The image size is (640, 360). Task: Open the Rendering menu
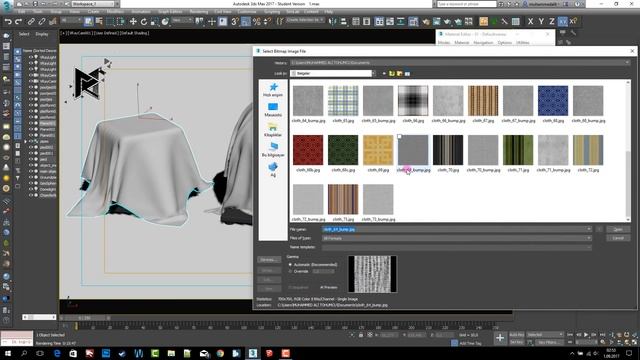(198, 11)
